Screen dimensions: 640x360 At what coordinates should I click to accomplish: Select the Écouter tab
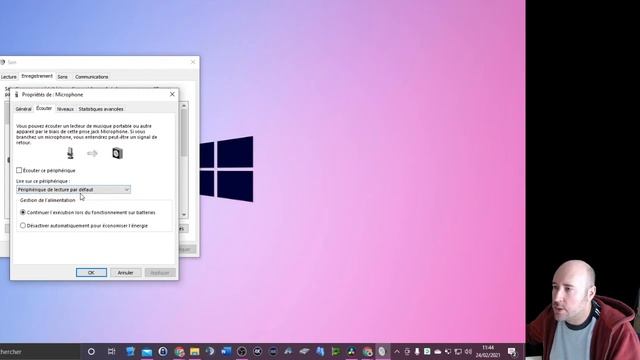coord(44,109)
